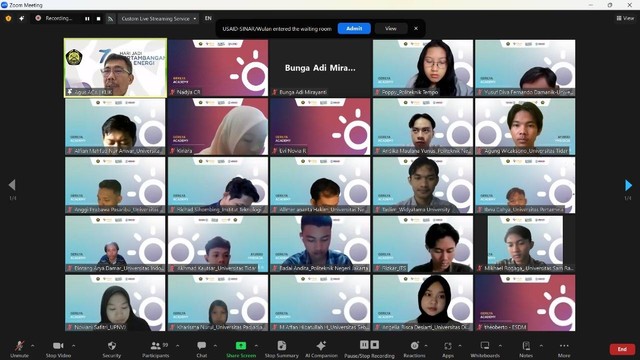Click the AI Companion sparkle icon at top-left
Screen dimensions: 640x360
[x=22, y=18]
